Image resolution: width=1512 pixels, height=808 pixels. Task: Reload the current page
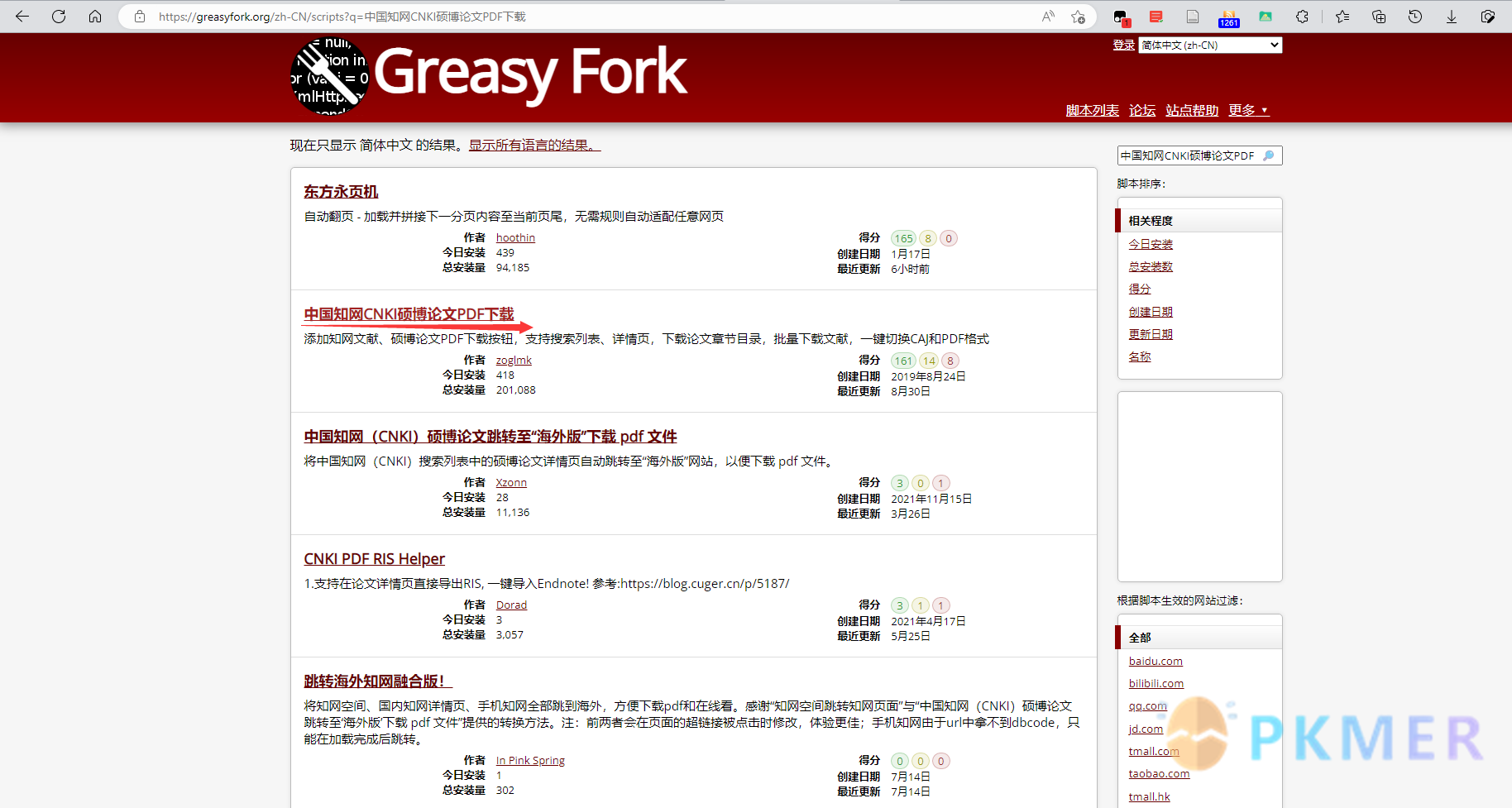59,17
